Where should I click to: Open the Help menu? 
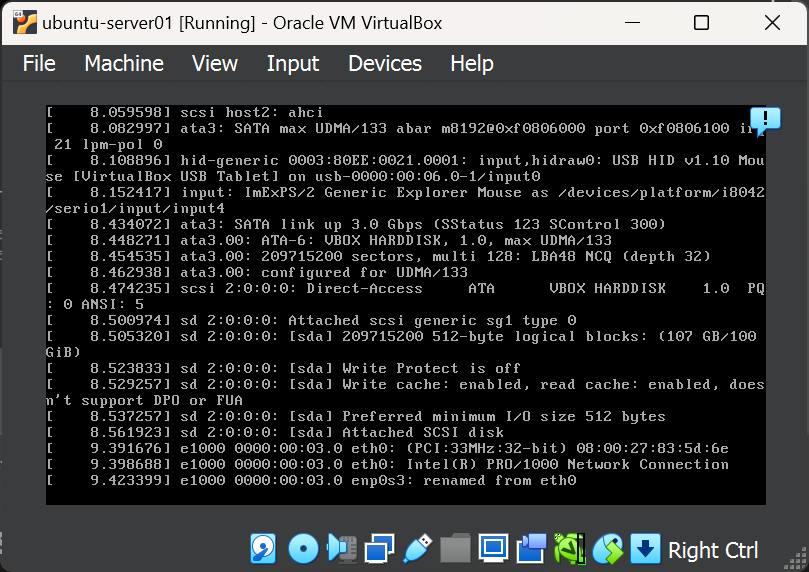point(472,63)
